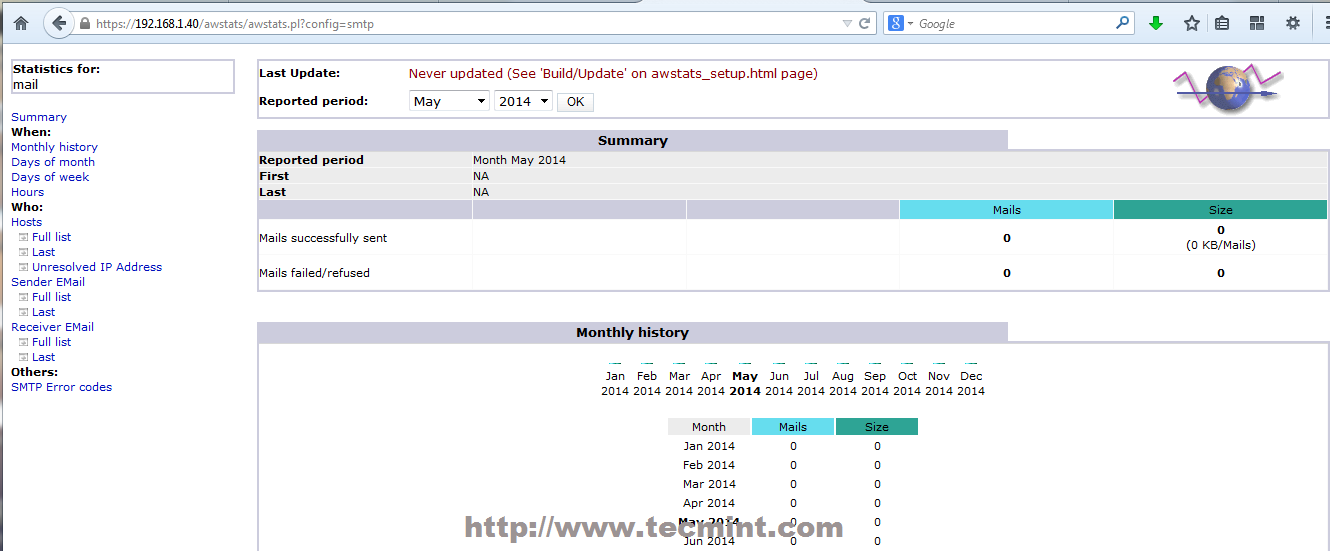This screenshot has width=1330, height=551.
Task: Open the bookmarks list icon
Action: pos(1222,23)
